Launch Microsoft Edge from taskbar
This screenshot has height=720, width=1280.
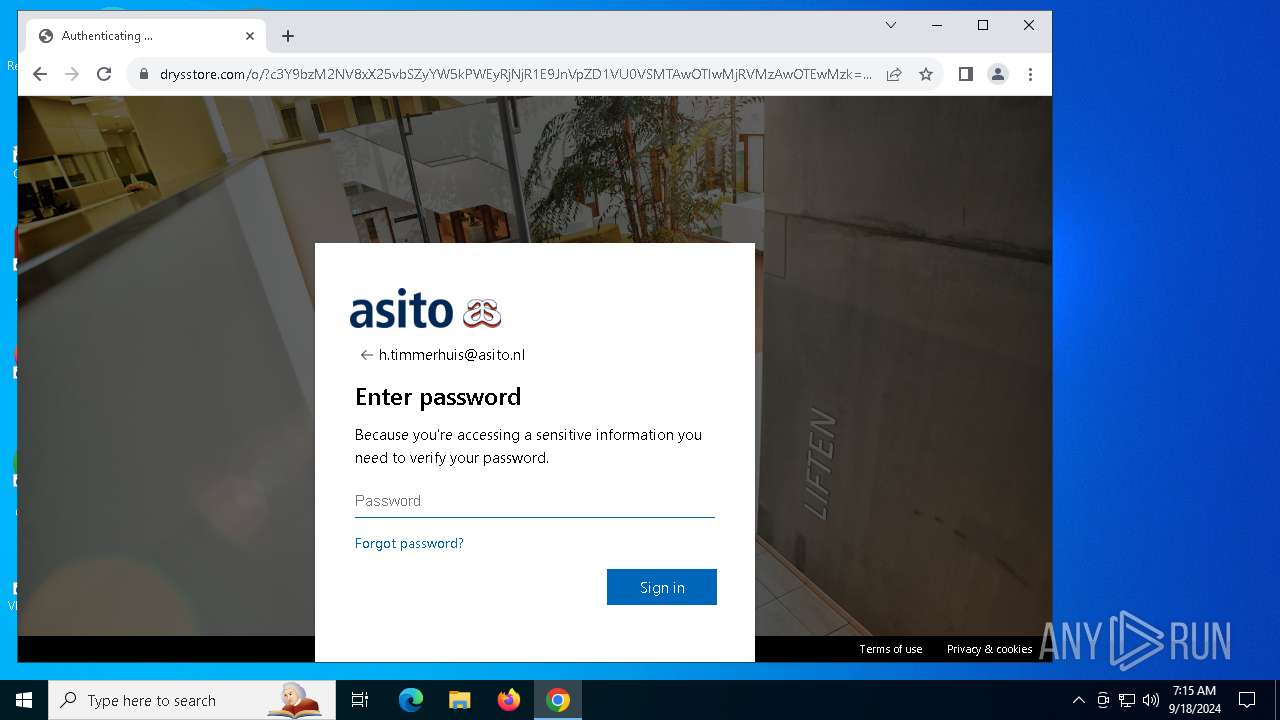pos(411,700)
